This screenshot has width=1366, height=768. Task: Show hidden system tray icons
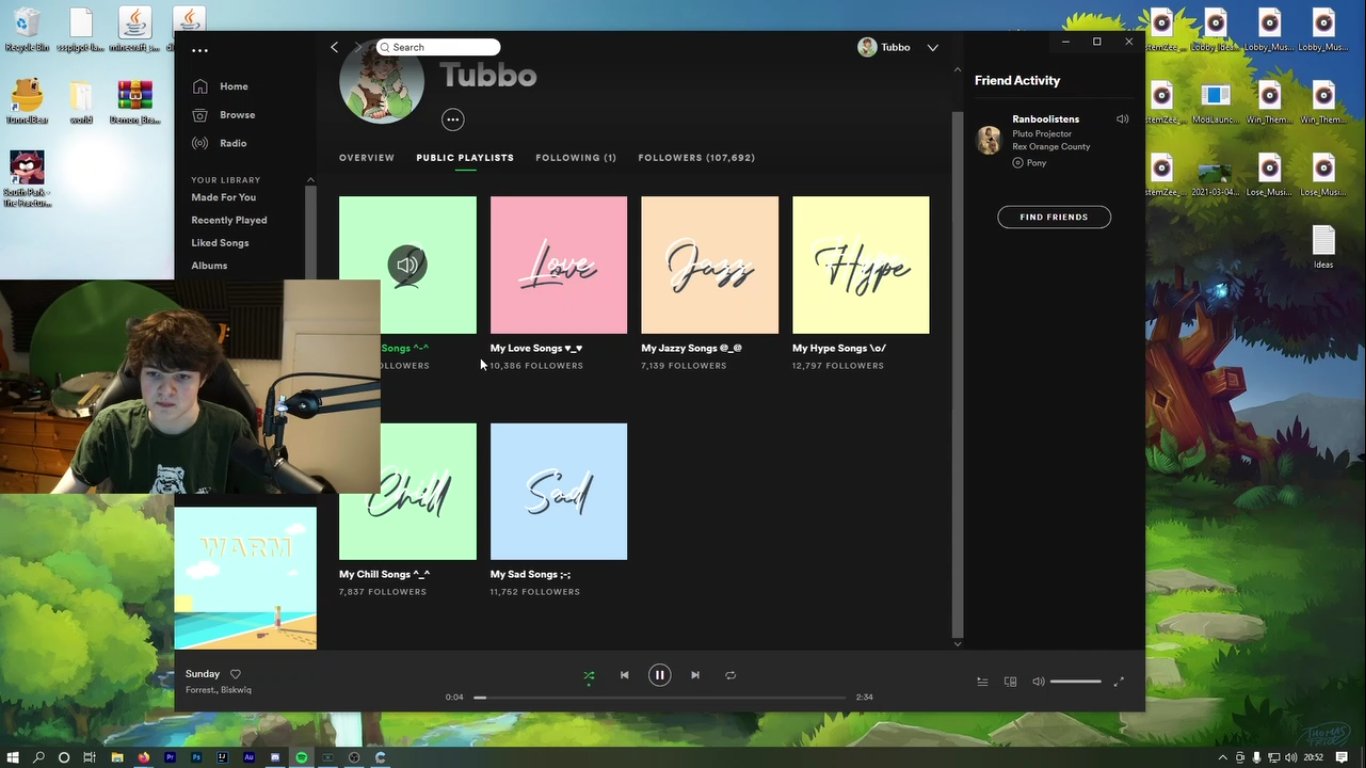(1222, 758)
